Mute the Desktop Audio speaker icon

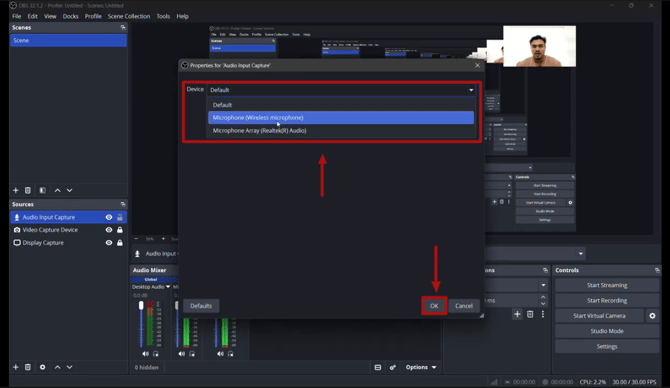point(145,354)
